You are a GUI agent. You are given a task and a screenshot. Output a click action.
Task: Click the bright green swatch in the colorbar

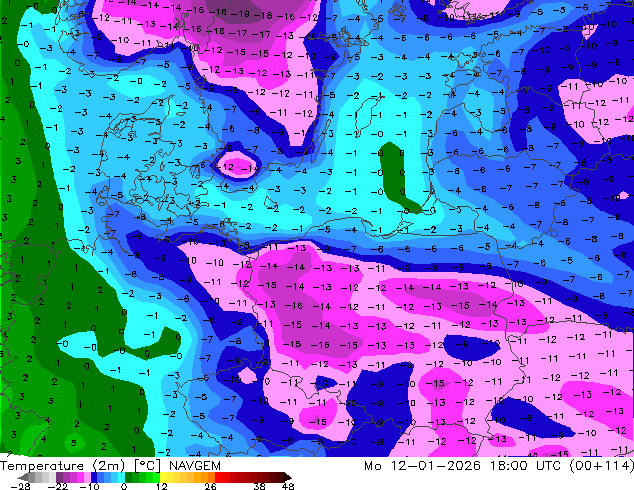pyautogui.click(x=156, y=477)
